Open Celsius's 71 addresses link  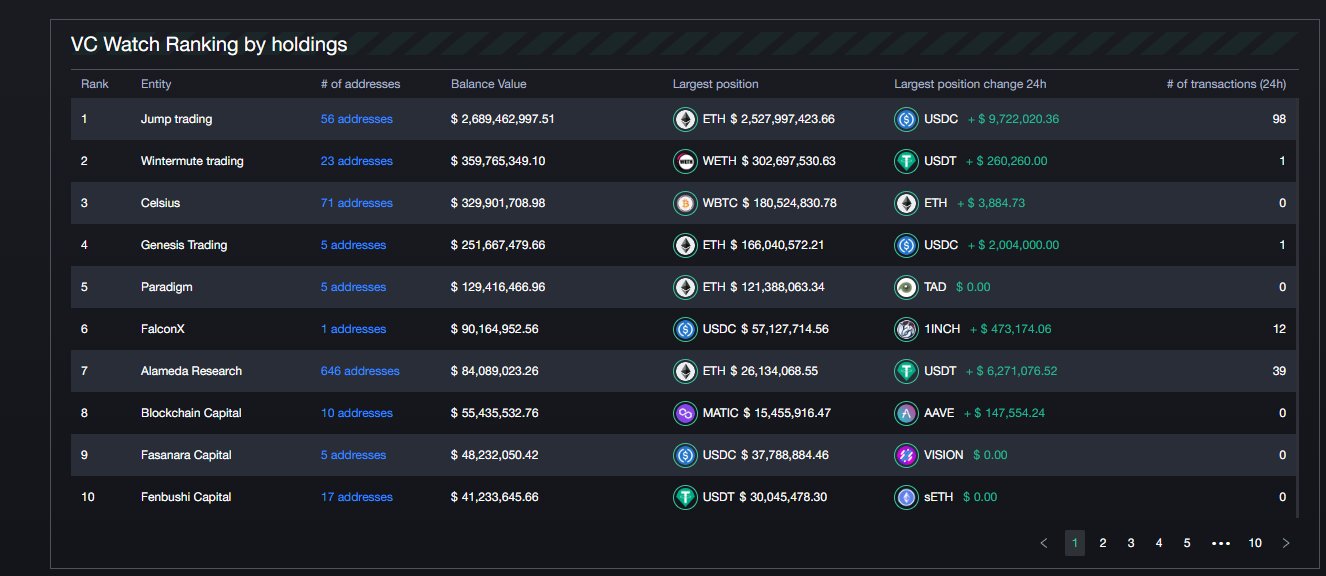coord(357,203)
